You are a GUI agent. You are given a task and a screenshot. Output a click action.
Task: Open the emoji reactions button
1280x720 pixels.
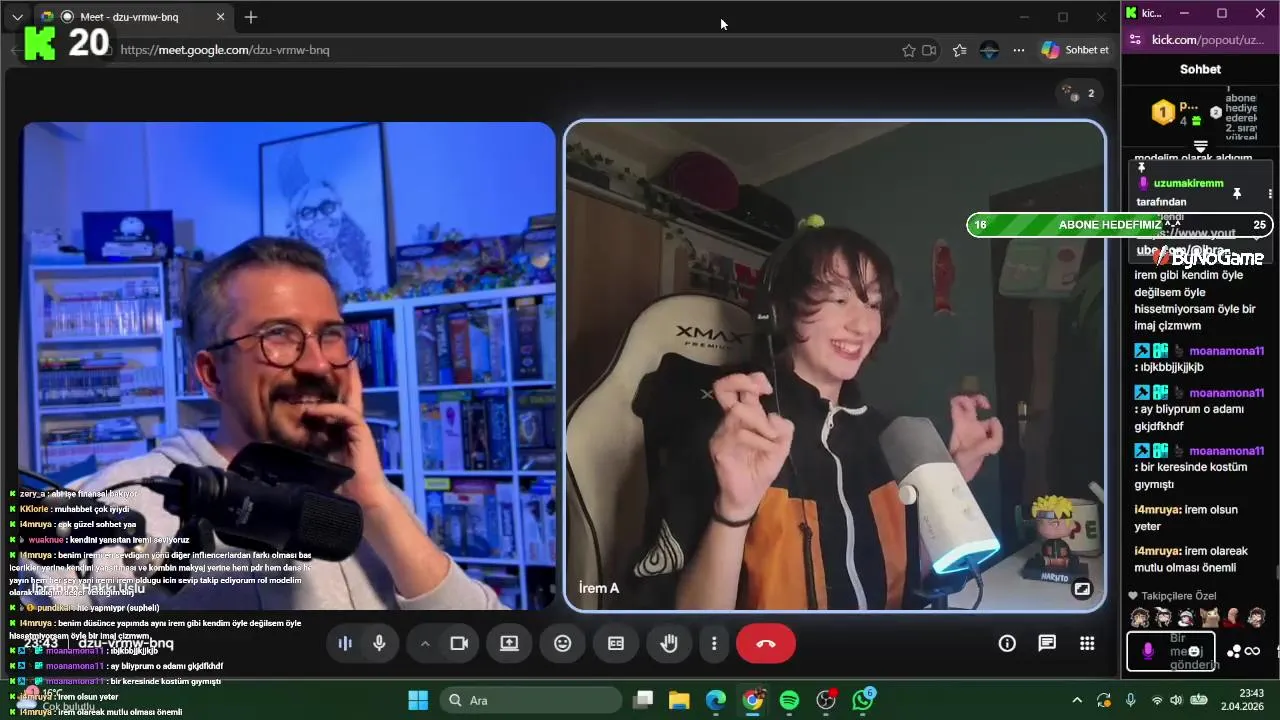pyautogui.click(x=563, y=644)
